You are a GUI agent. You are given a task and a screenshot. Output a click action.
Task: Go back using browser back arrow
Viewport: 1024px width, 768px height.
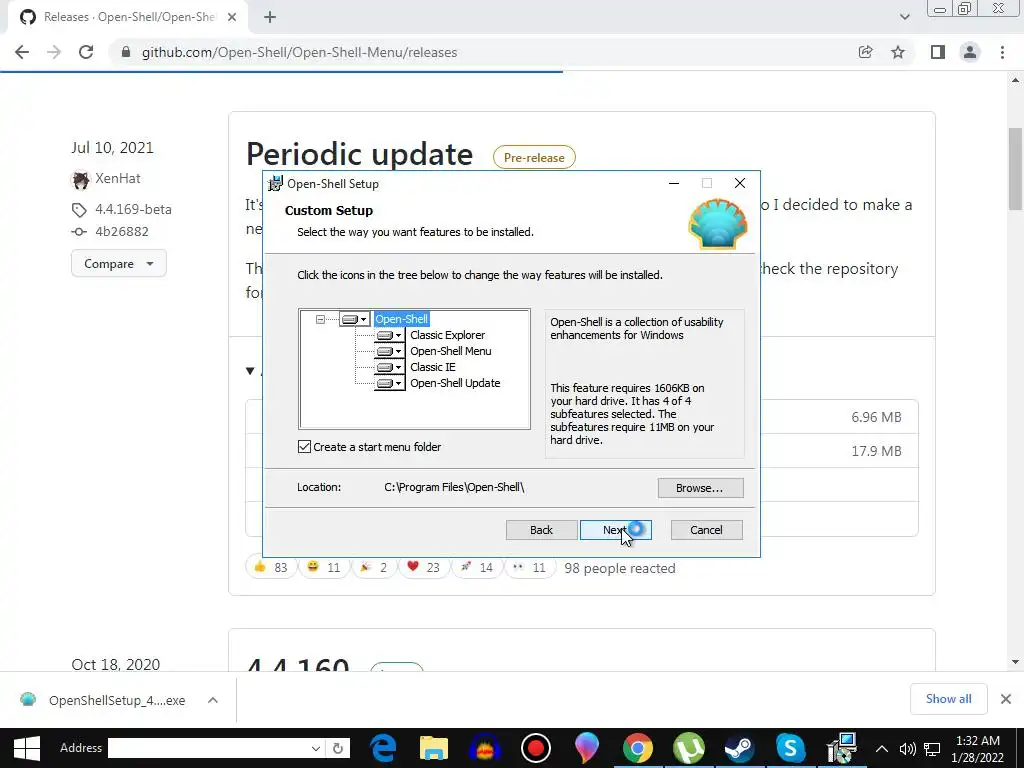(x=22, y=52)
